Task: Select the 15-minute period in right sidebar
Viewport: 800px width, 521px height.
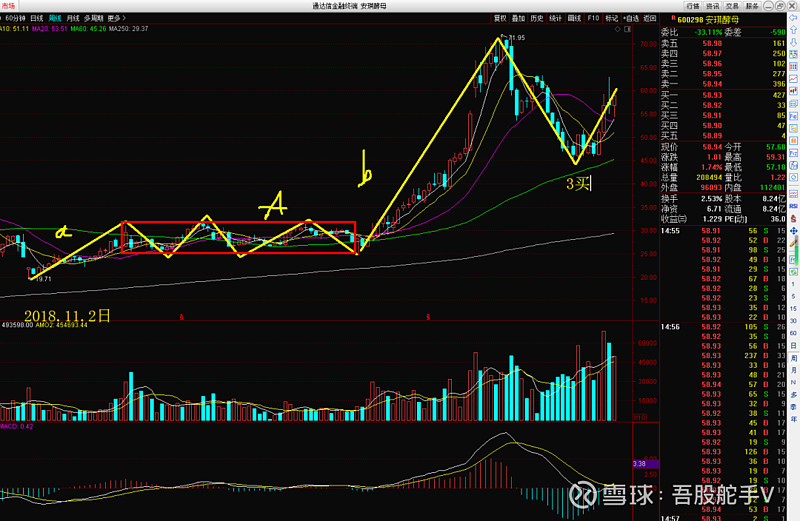Action: point(793,309)
